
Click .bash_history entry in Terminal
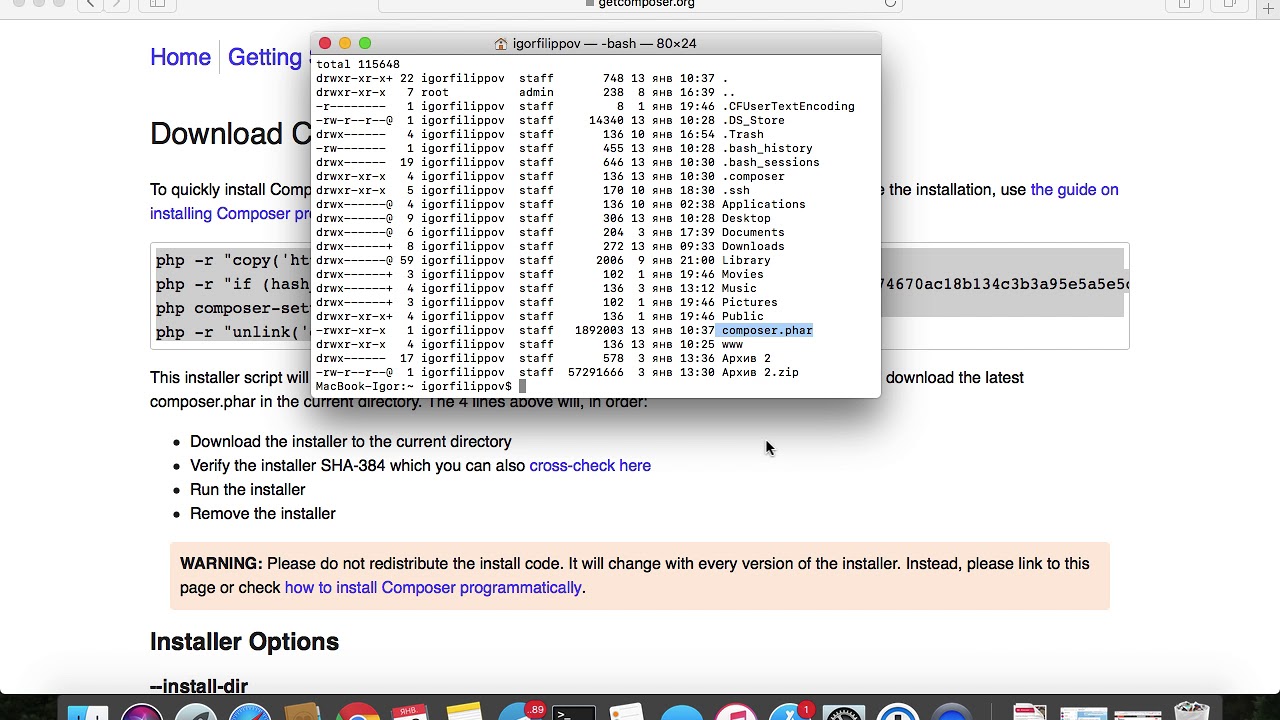[x=767, y=148]
